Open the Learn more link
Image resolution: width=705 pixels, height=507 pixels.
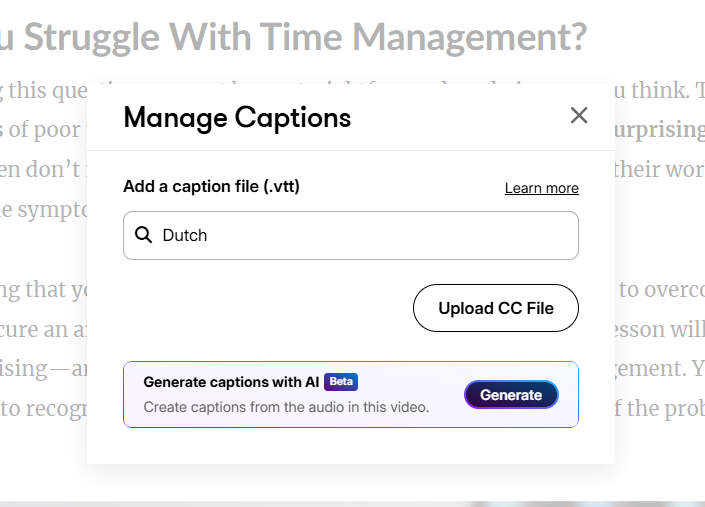(541, 188)
